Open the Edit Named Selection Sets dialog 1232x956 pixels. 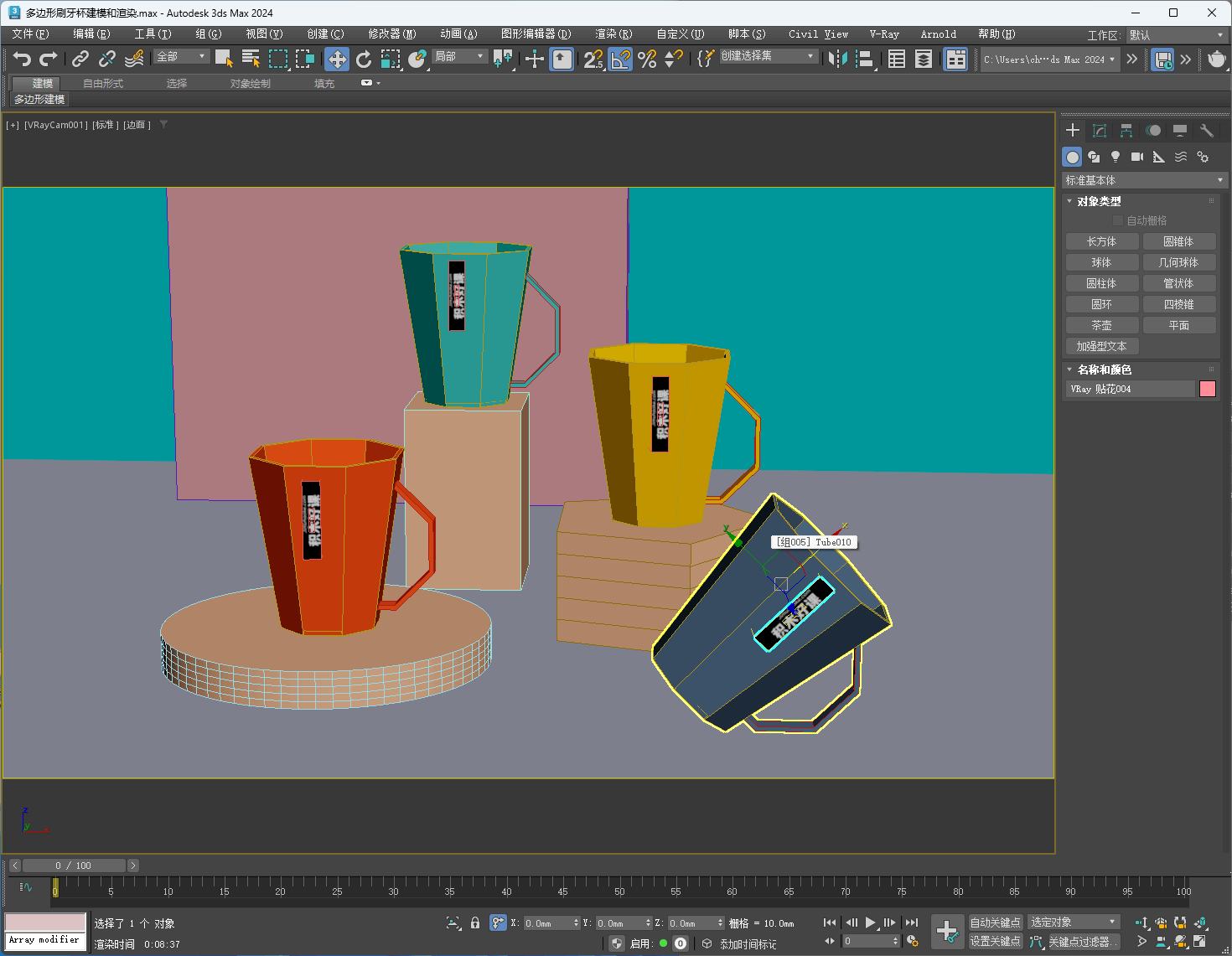pos(706,59)
